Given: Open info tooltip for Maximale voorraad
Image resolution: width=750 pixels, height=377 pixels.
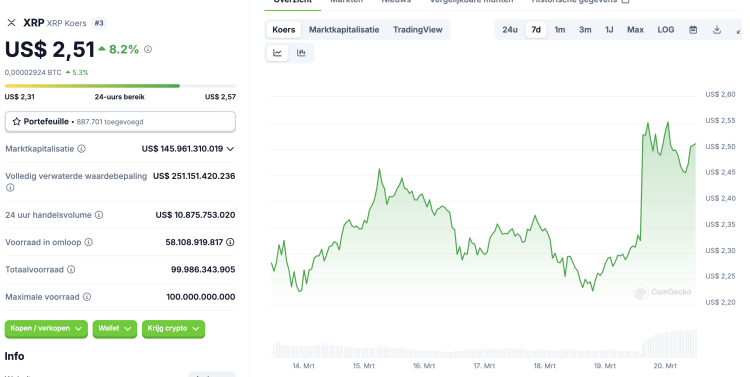Looking at the screenshot, I should [x=87, y=297].
